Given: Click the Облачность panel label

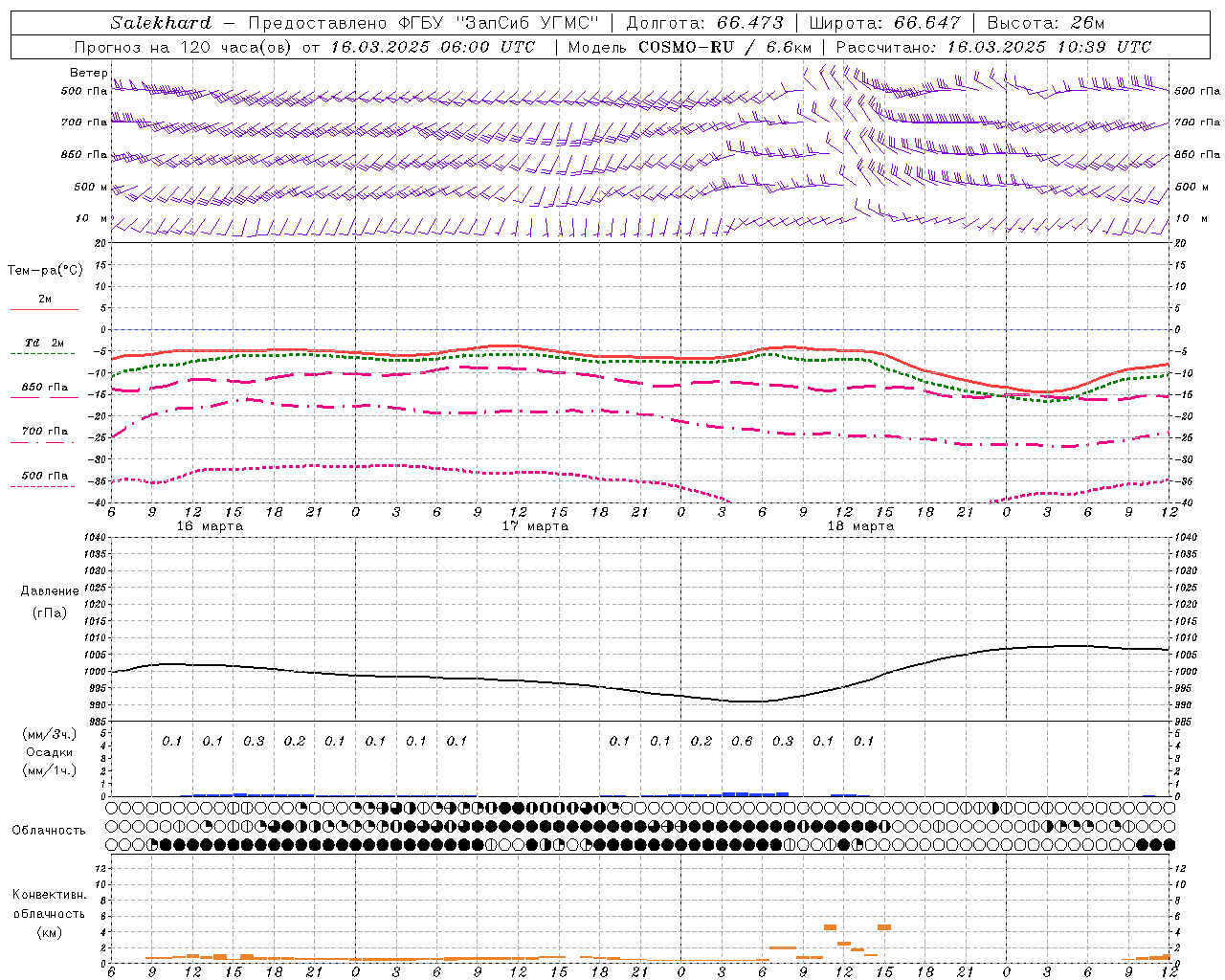Looking at the screenshot, I should tap(49, 831).
